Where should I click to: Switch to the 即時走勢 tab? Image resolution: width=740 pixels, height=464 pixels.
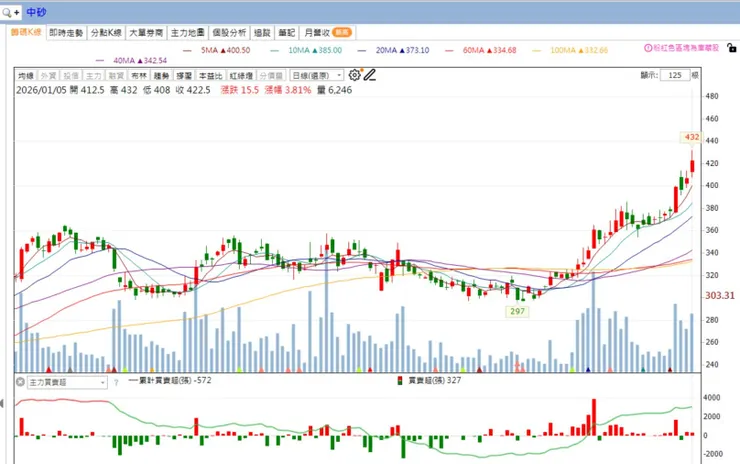(x=66, y=33)
